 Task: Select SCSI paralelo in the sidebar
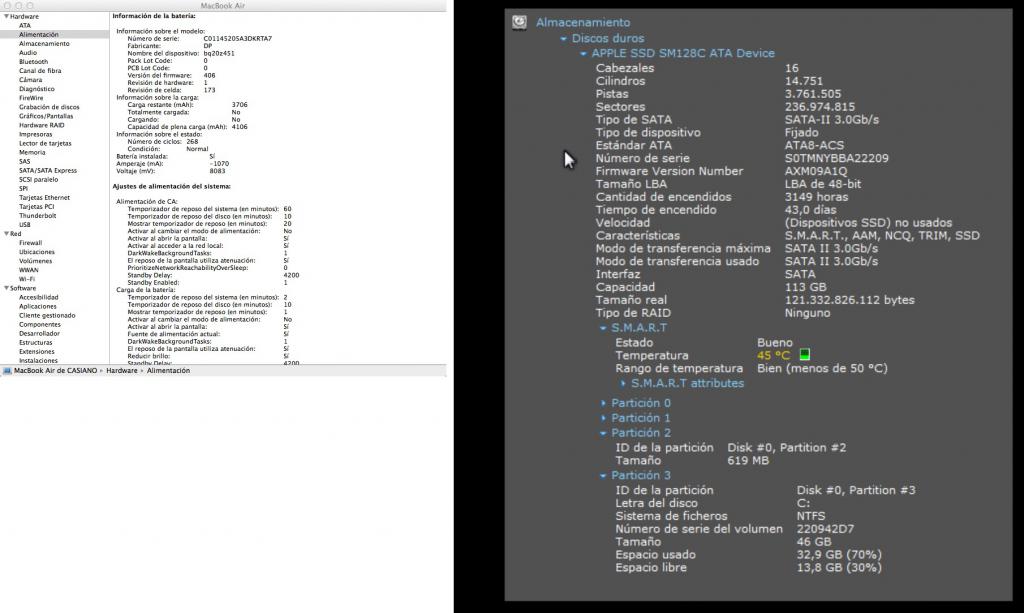pyautogui.click(x=39, y=180)
